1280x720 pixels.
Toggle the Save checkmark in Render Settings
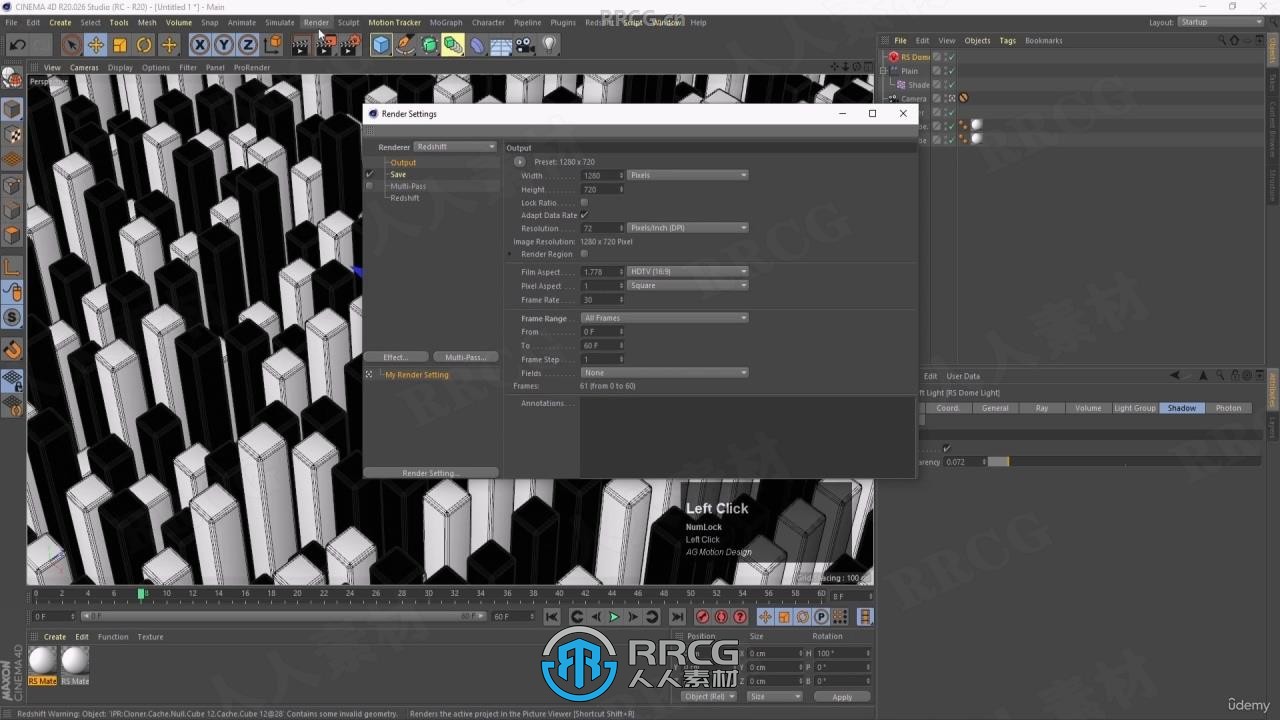coord(369,174)
